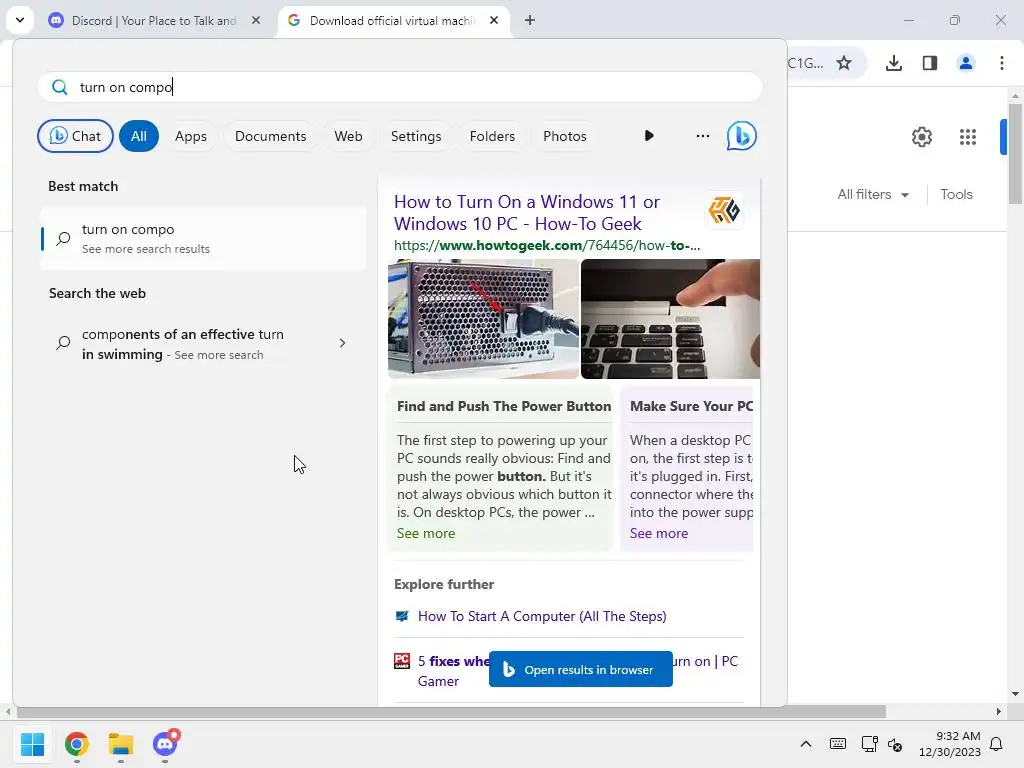Open Chrome three-dot menu

click(x=1001, y=63)
